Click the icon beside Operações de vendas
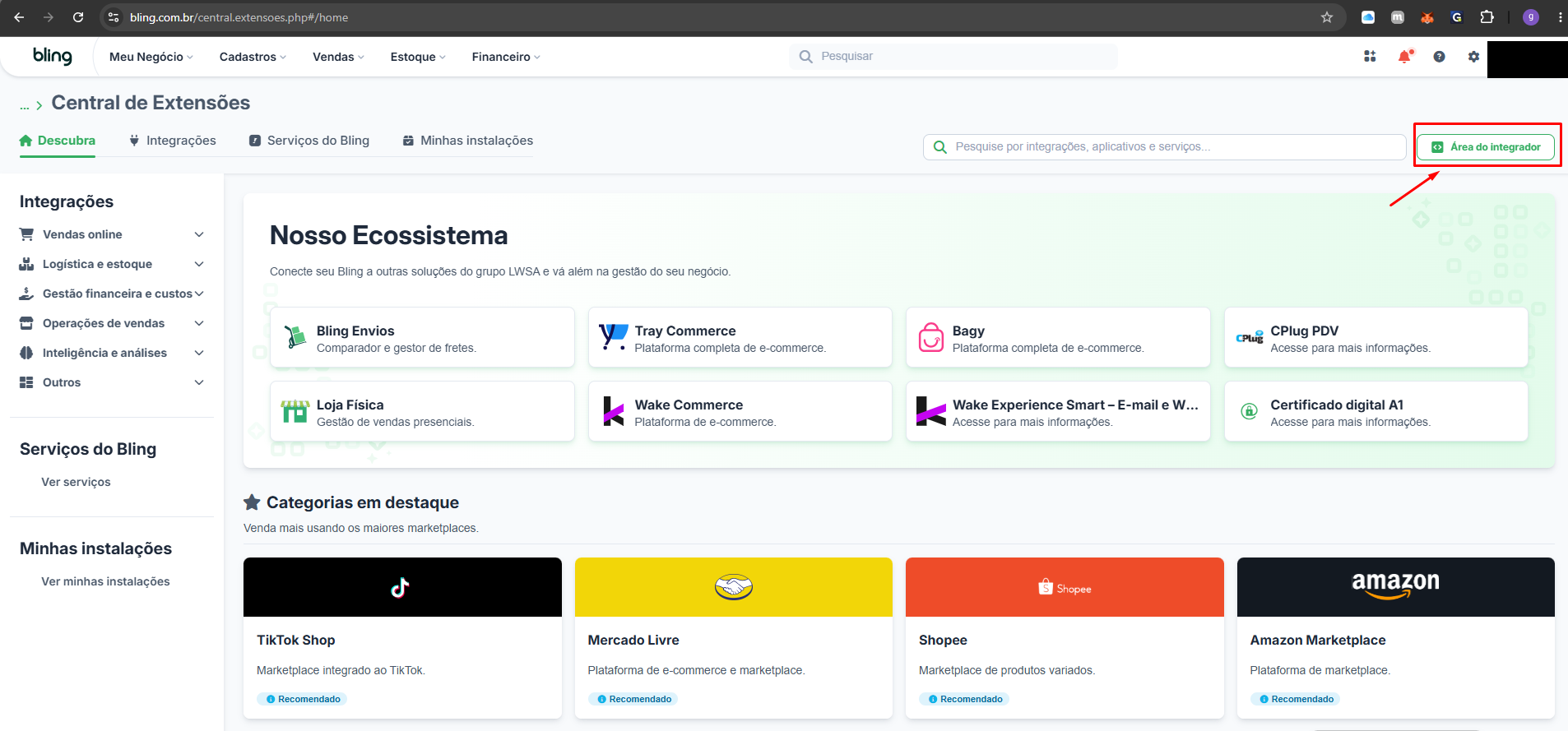Image resolution: width=1568 pixels, height=731 pixels. tap(26, 323)
